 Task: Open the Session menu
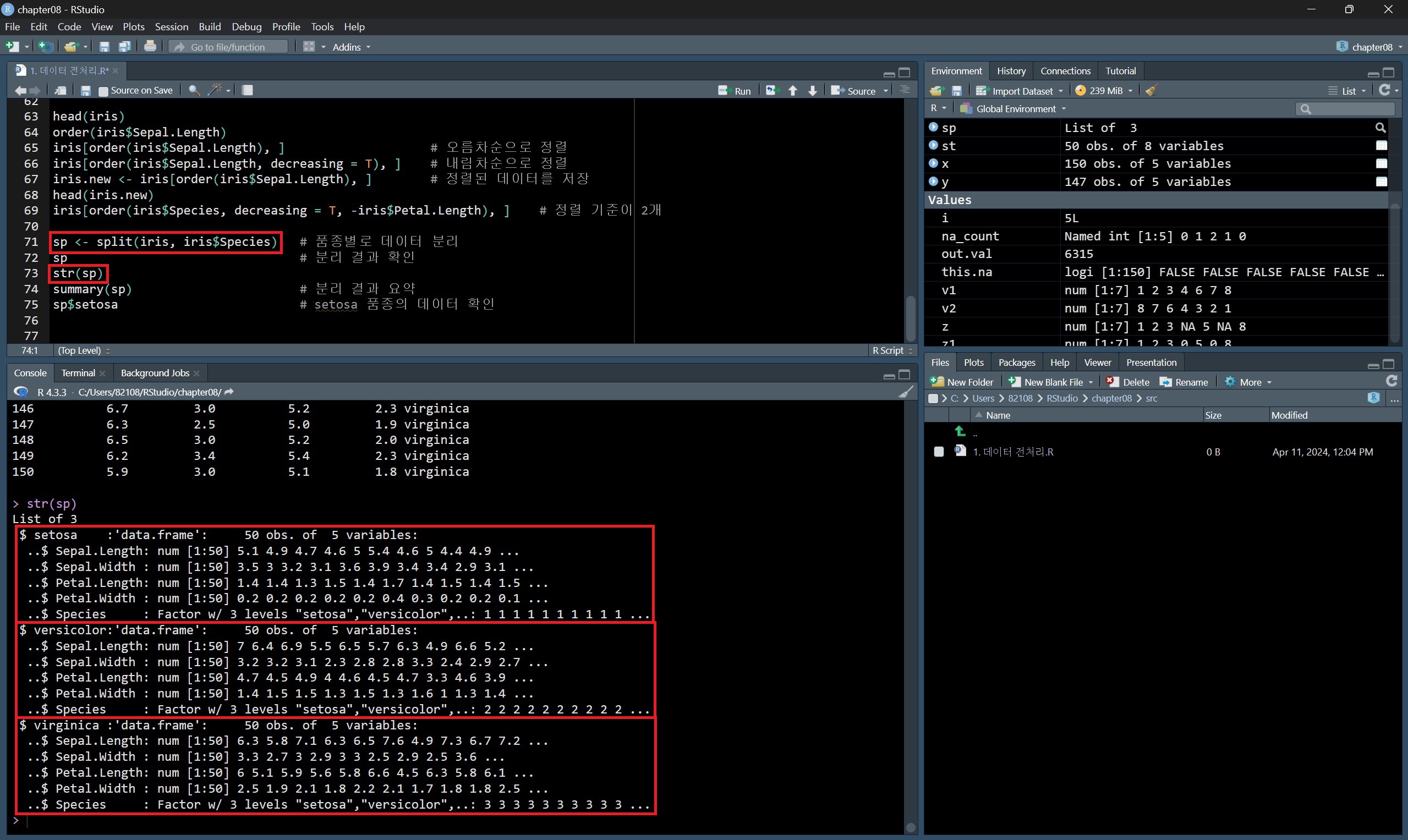click(171, 26)
